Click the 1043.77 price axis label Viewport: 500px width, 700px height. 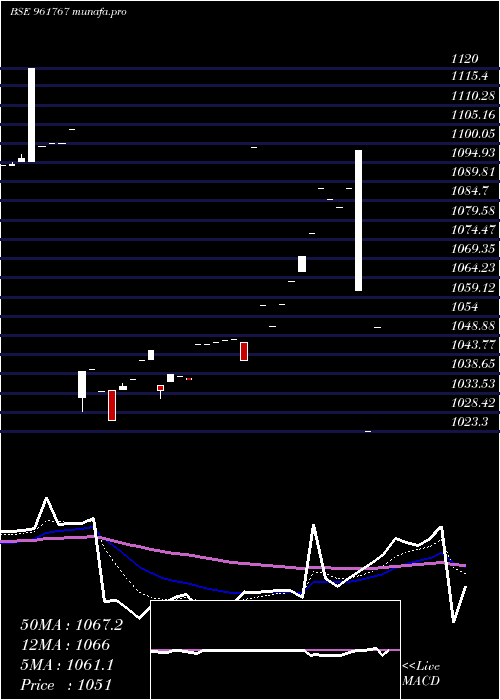[x=473, y=345]
